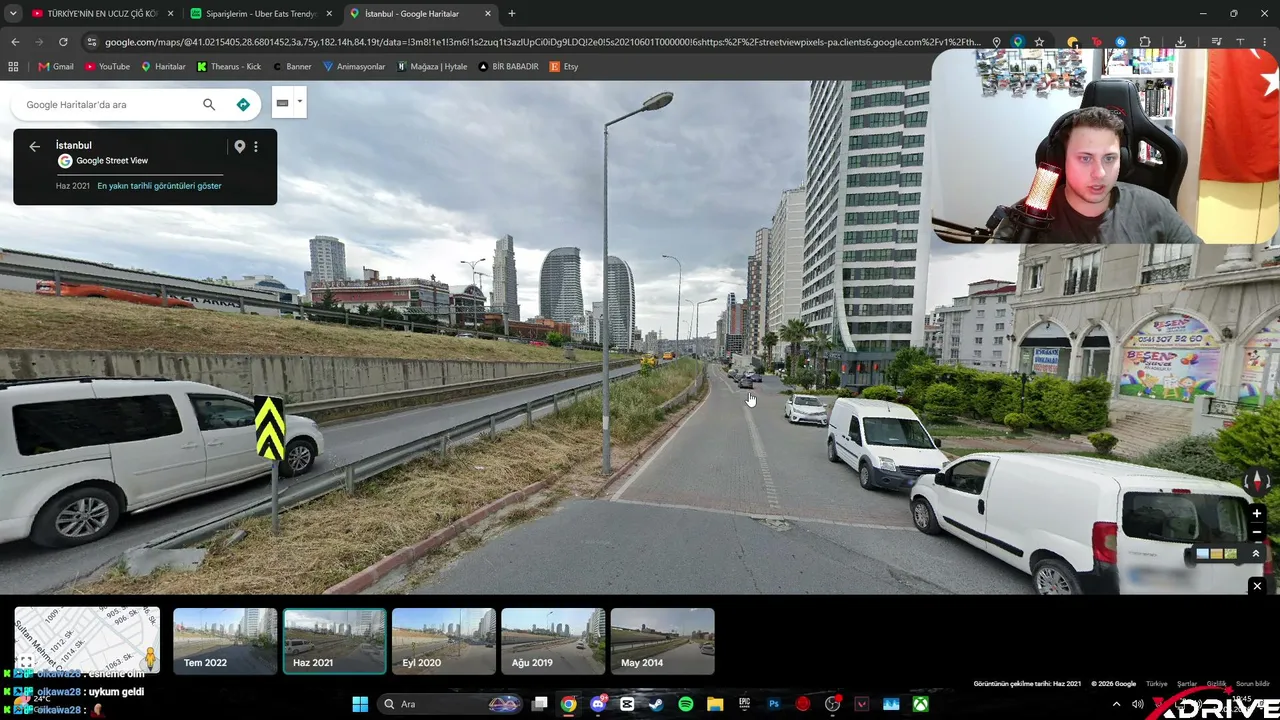Show hidden system tray icons
The width and height of the screenshot is (1280, 720).
click(x=1117, y=704)
